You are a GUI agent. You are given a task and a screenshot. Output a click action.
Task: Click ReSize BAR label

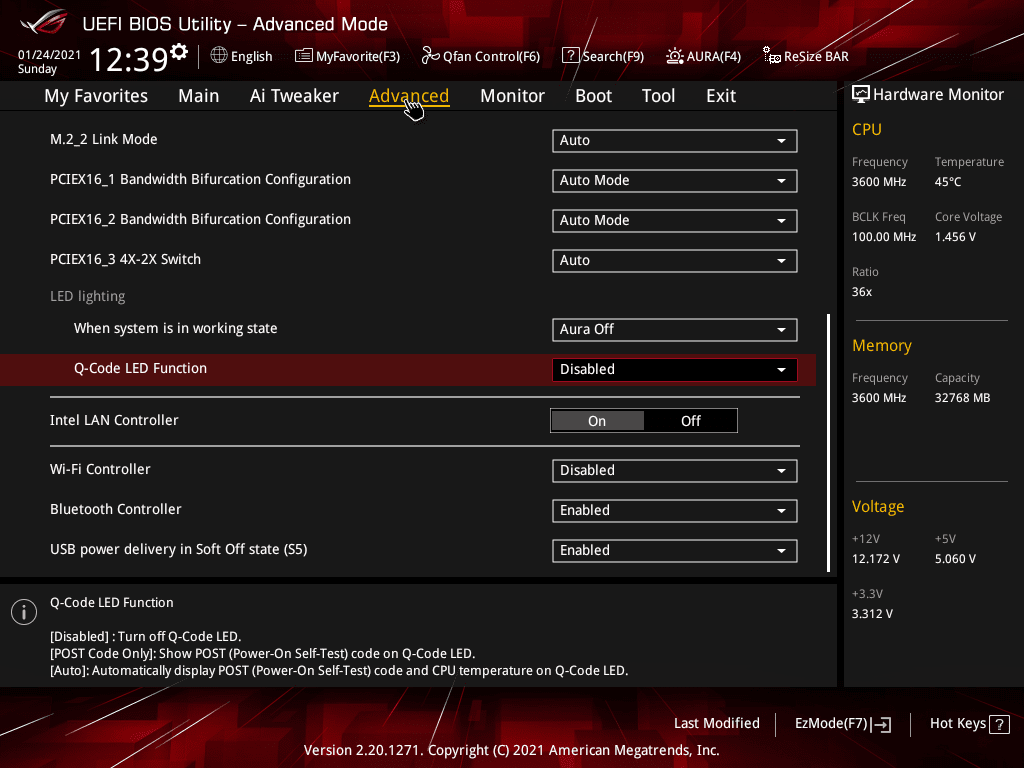(x=816, y=56)
